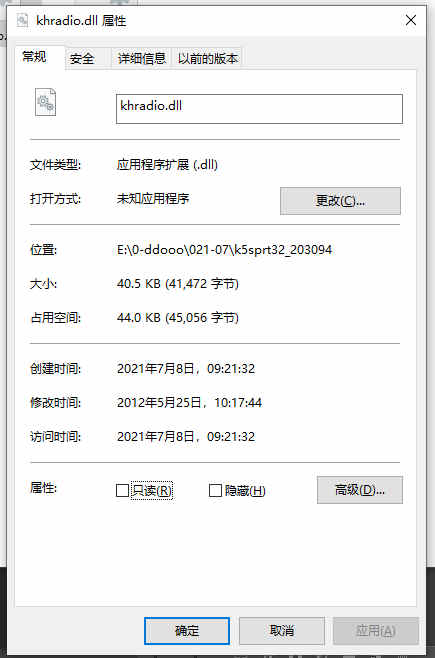435x658 pixels.
Task: Confirm with the 确定 button
Action: 187,631
